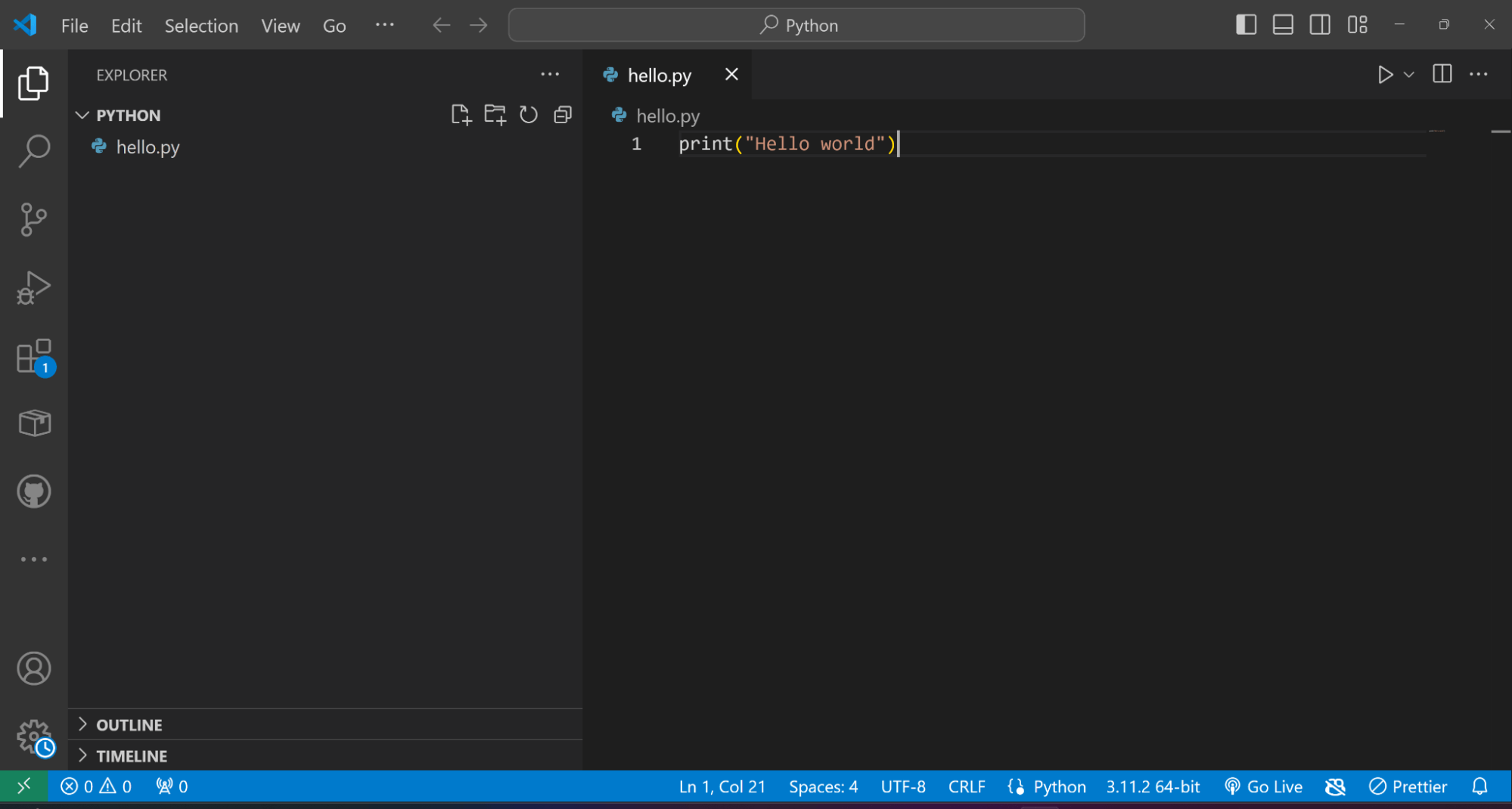Screen dimensions: 1512x809
Task: Open the View menu
Action: (x=281, y=26)
